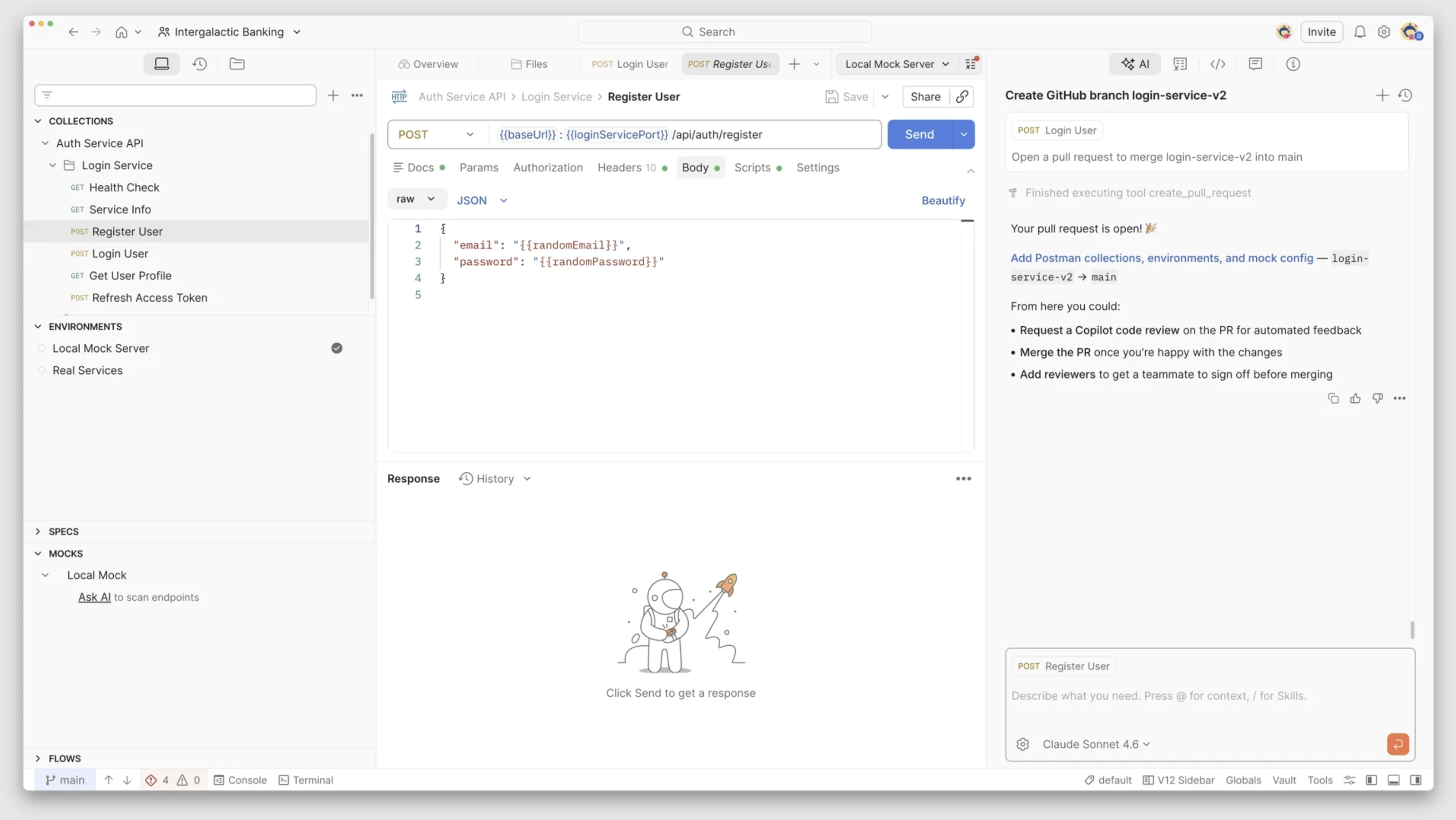Image resolution: width=1456 pixels, height=820 pixels.
Task: Open the comments icon in right panel
Action: [1255, 64]
